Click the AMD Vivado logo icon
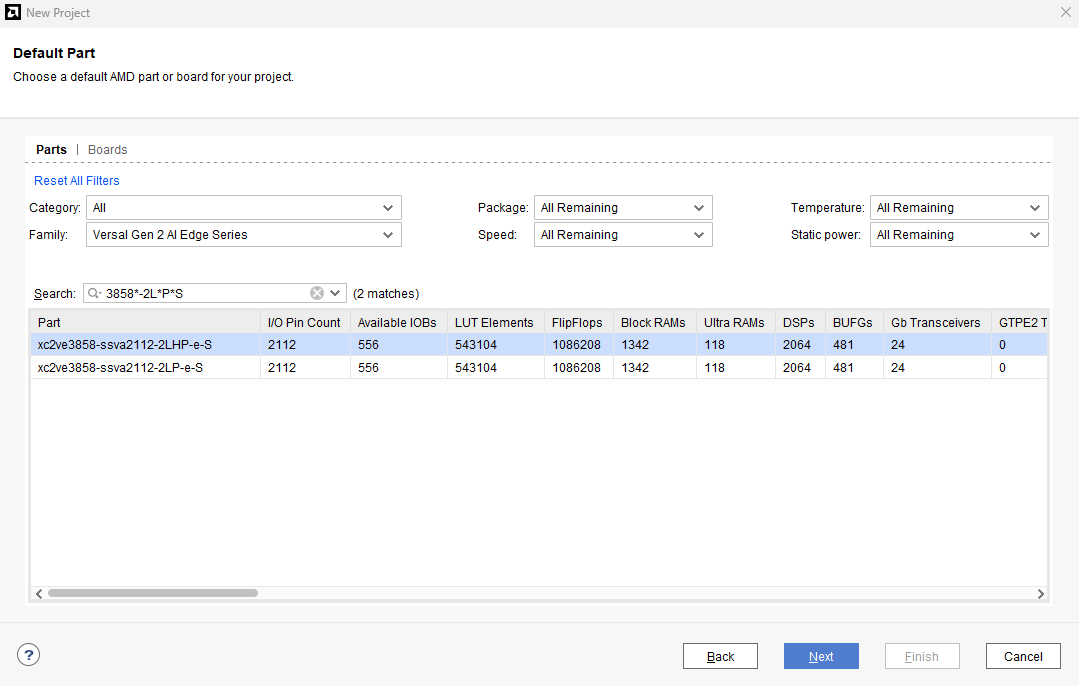This screenshot has width=1079, height=686. pos(12,12)
